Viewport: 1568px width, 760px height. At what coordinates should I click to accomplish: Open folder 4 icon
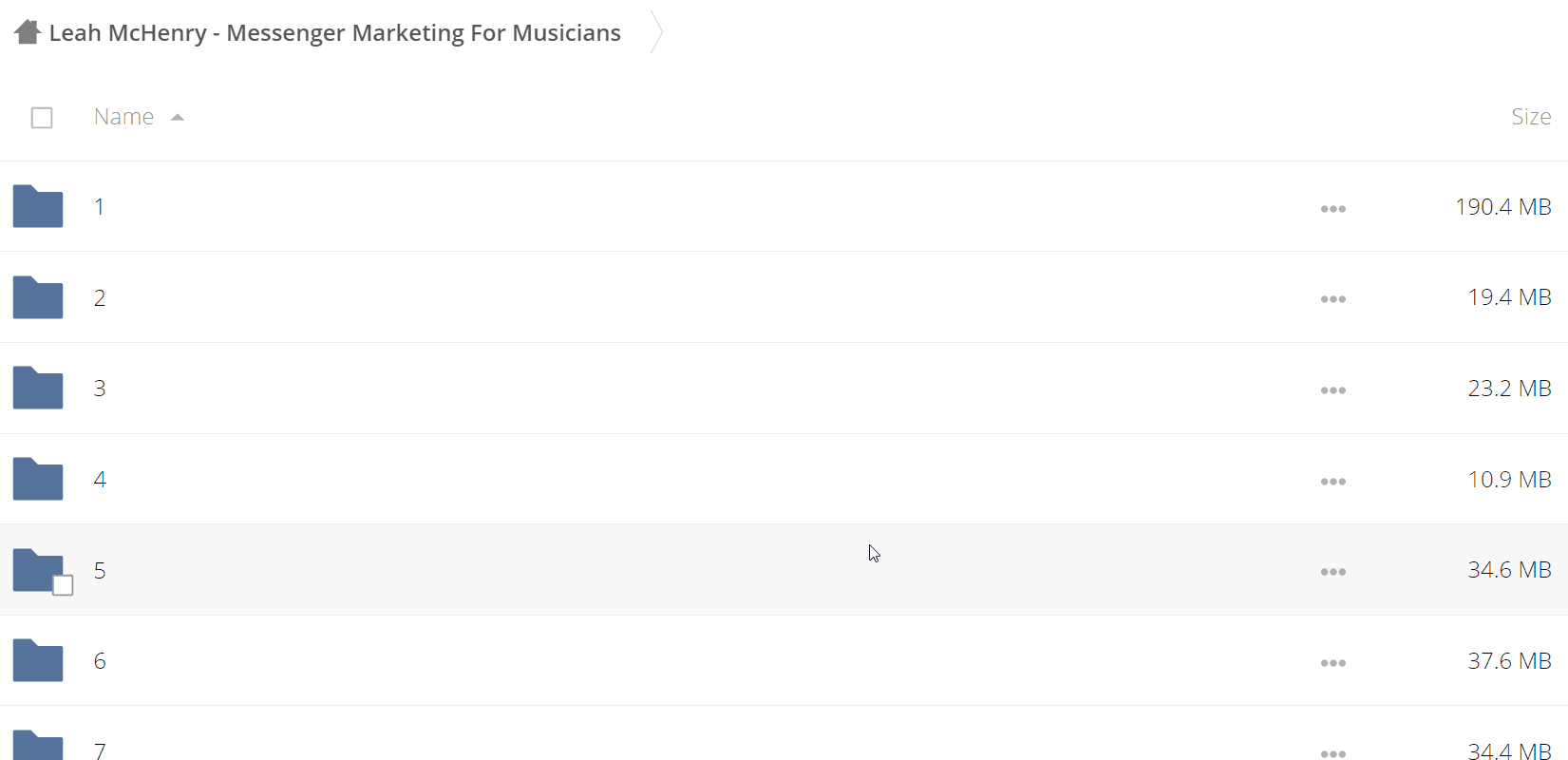pyautogui.click(x=38, y=479)
